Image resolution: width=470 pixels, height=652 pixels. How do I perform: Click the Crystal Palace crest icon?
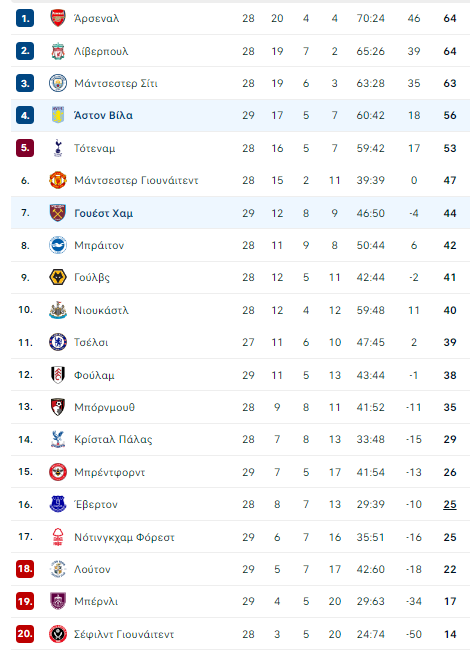click(x=58, y=439)
